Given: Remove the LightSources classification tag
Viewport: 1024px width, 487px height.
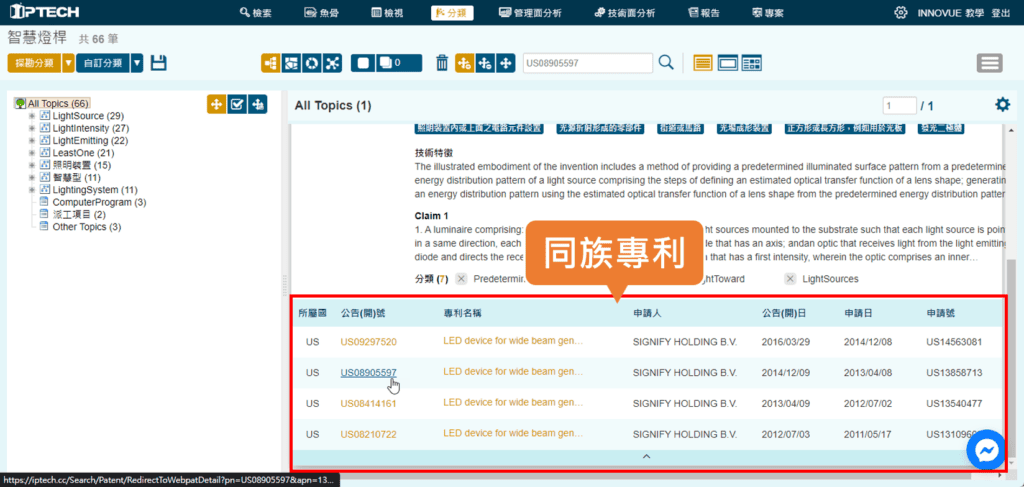Looking at the screenshot, I should [x=789, y=279].
